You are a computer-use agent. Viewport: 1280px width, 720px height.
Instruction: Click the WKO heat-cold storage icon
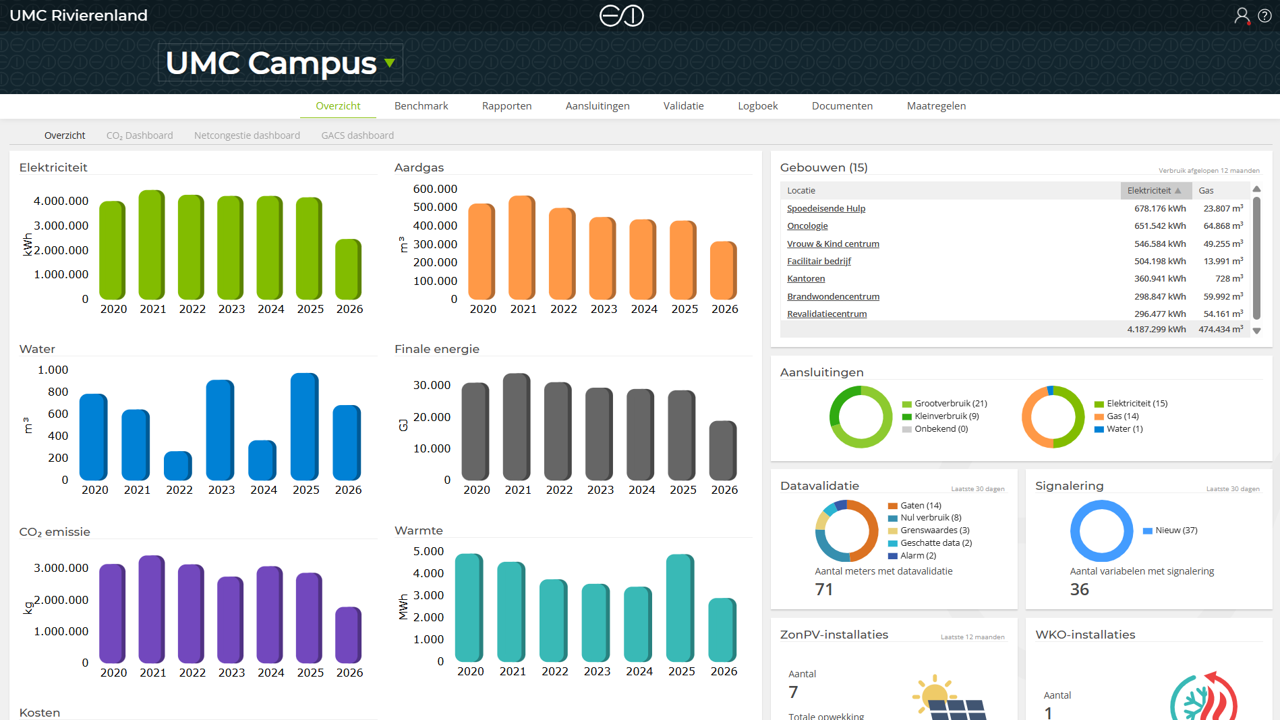1204,697
